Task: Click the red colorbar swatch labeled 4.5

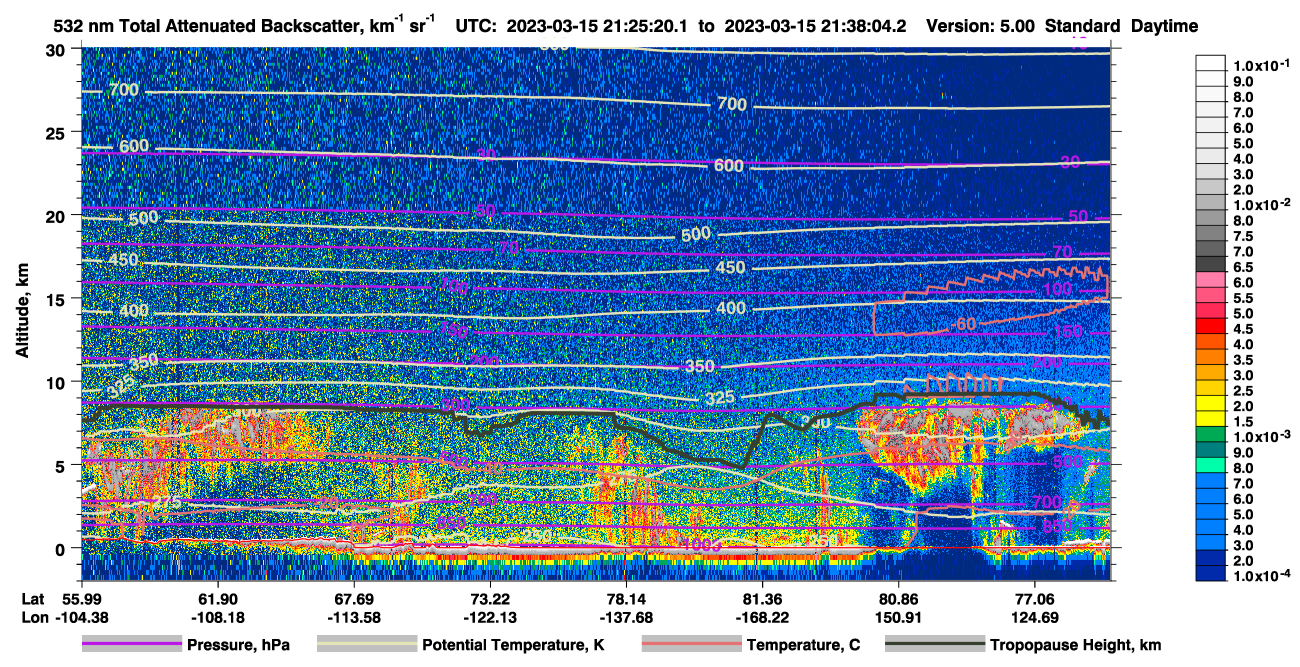Action: [1211, 325]
